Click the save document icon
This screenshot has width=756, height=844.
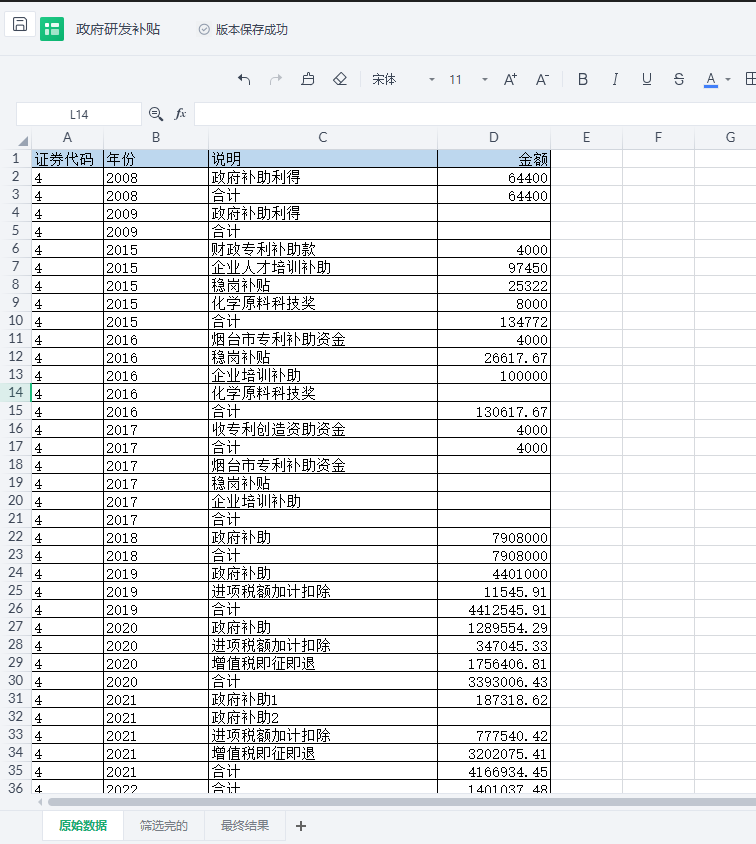(20, 24)
